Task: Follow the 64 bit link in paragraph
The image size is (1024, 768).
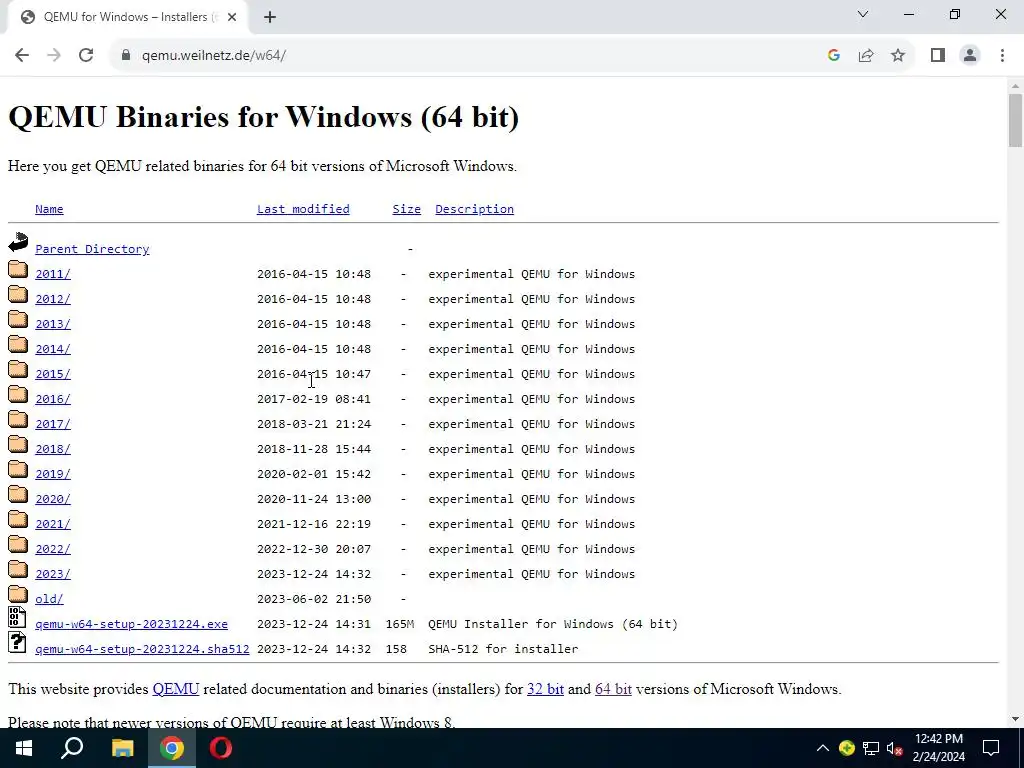Action: pos(613,689)
